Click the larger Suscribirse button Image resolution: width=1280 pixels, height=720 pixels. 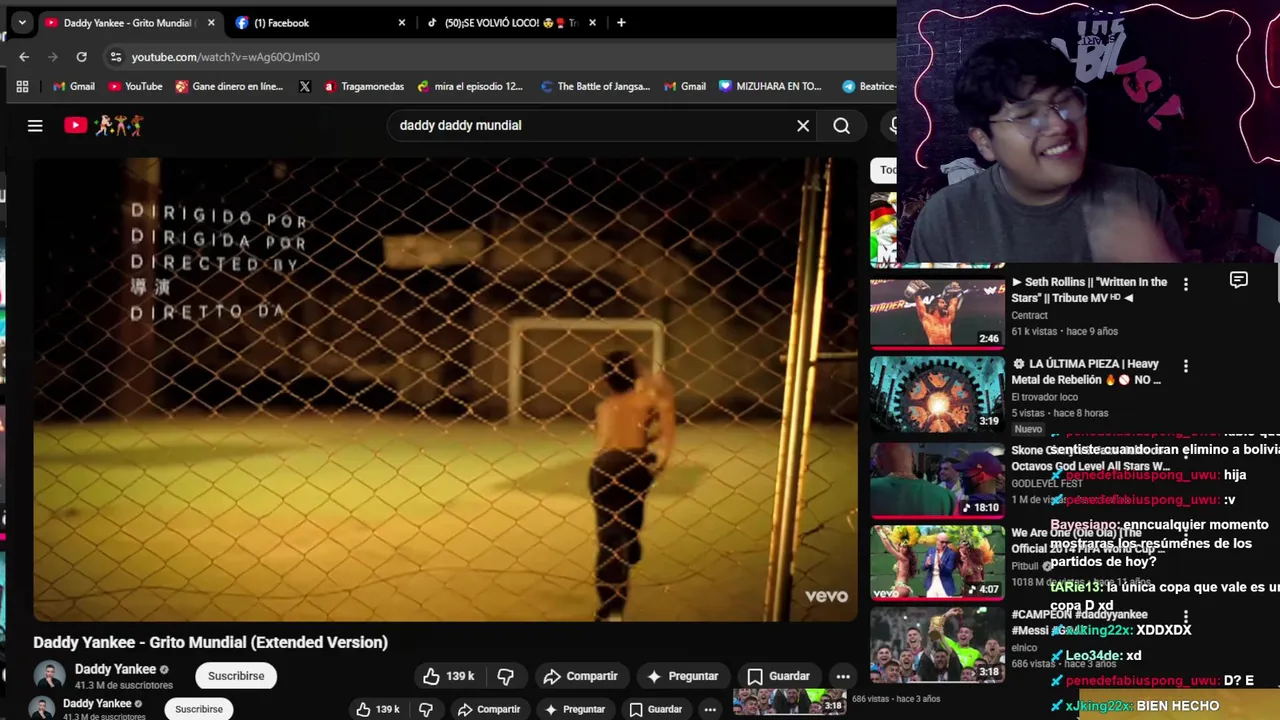tap(236, 676)
